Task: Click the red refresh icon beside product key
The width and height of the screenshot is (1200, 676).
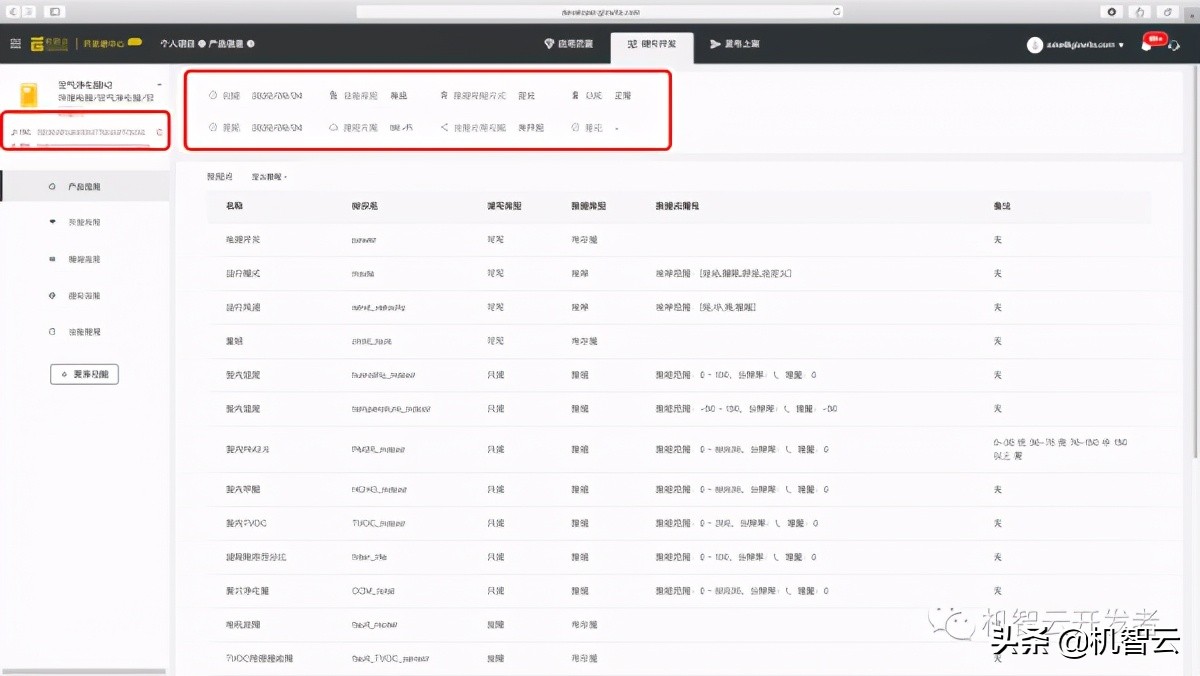Action: point(160,132)
